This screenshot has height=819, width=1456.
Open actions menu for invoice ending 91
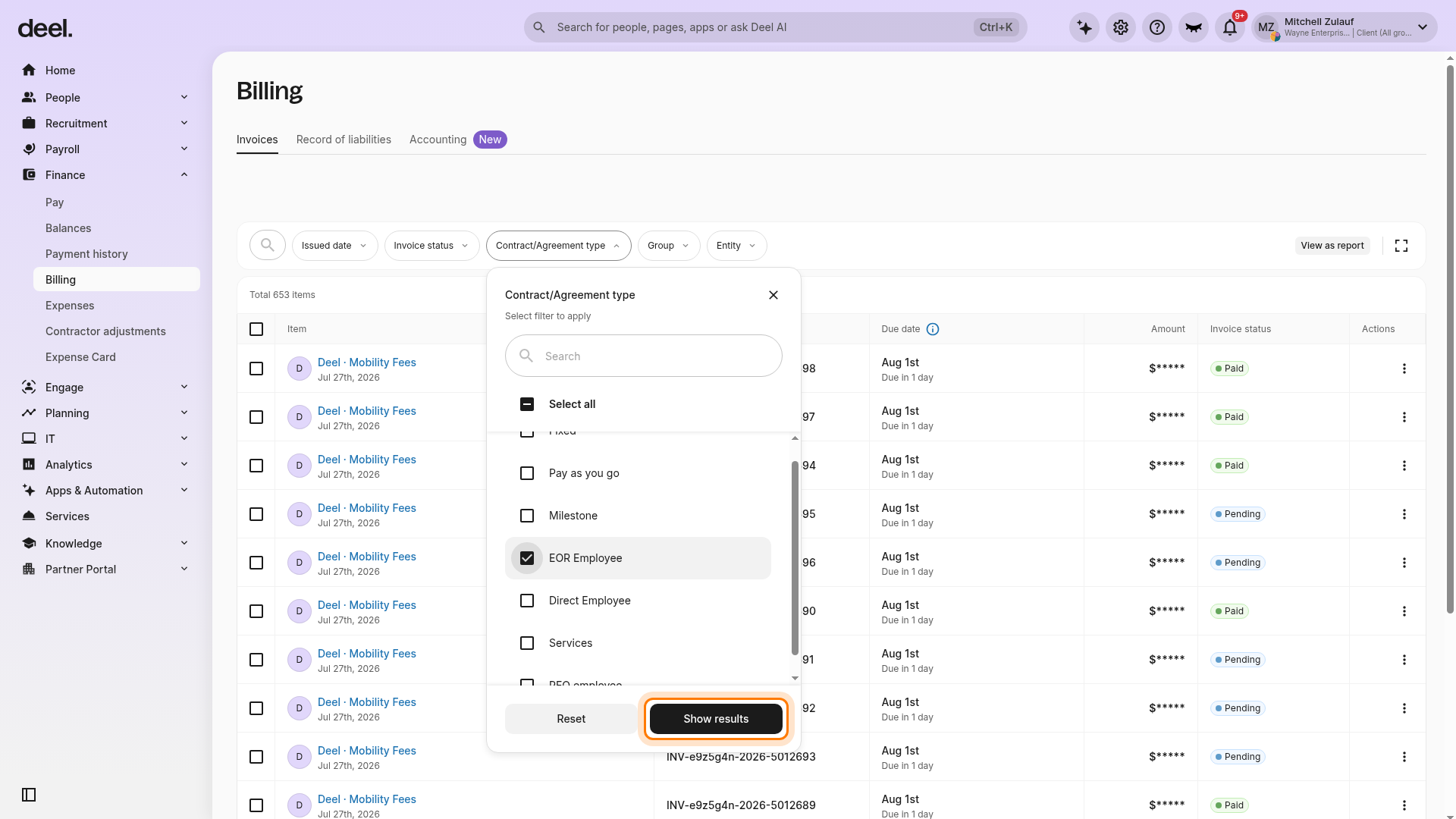tap(1404, 660)
